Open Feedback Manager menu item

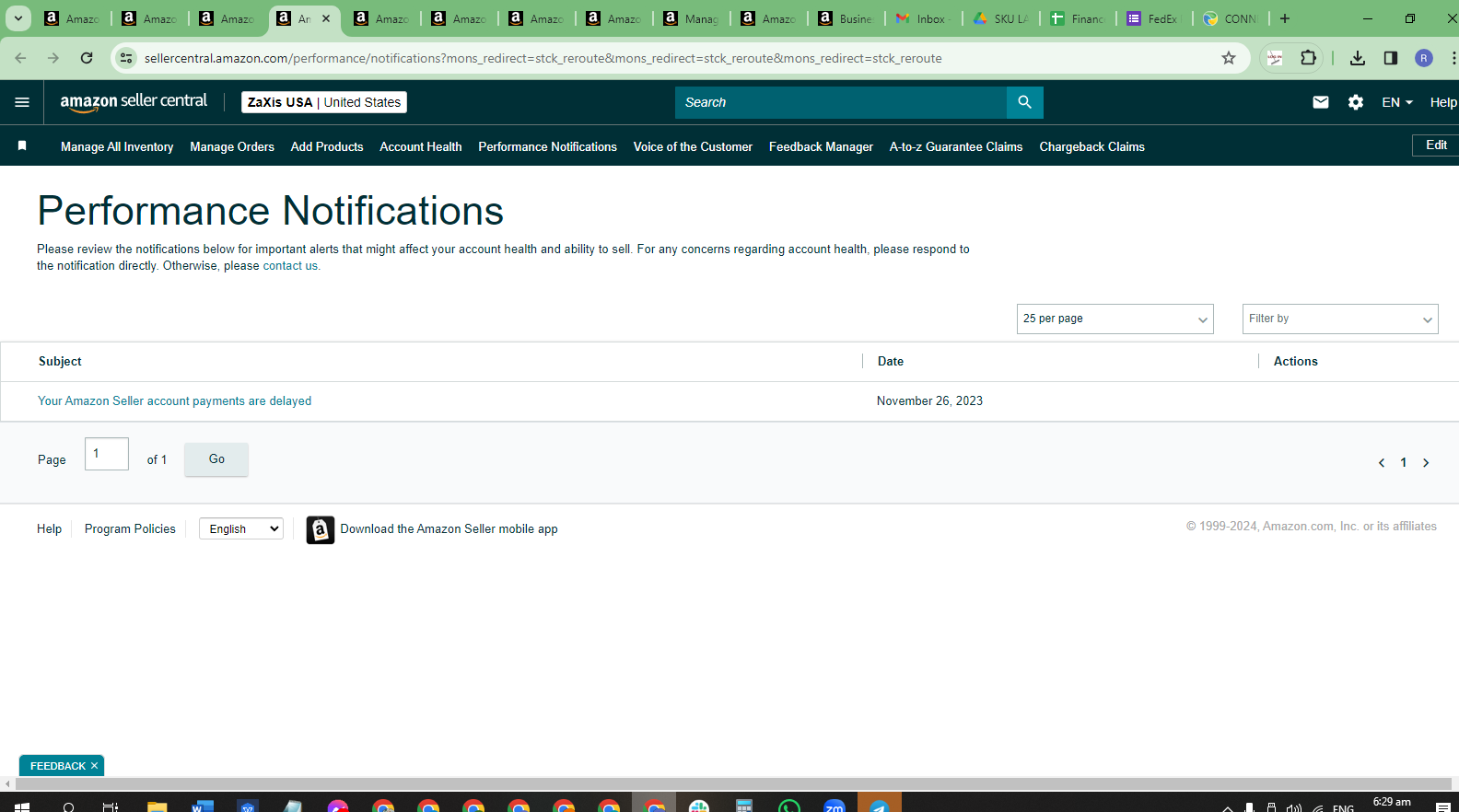[821, 146]
